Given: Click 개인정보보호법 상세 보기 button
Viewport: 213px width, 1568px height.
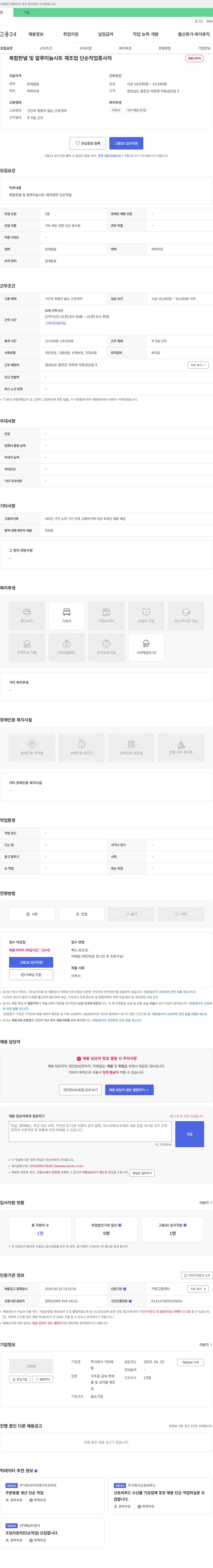Looking at the screenshot, I should click(80, 1090).
